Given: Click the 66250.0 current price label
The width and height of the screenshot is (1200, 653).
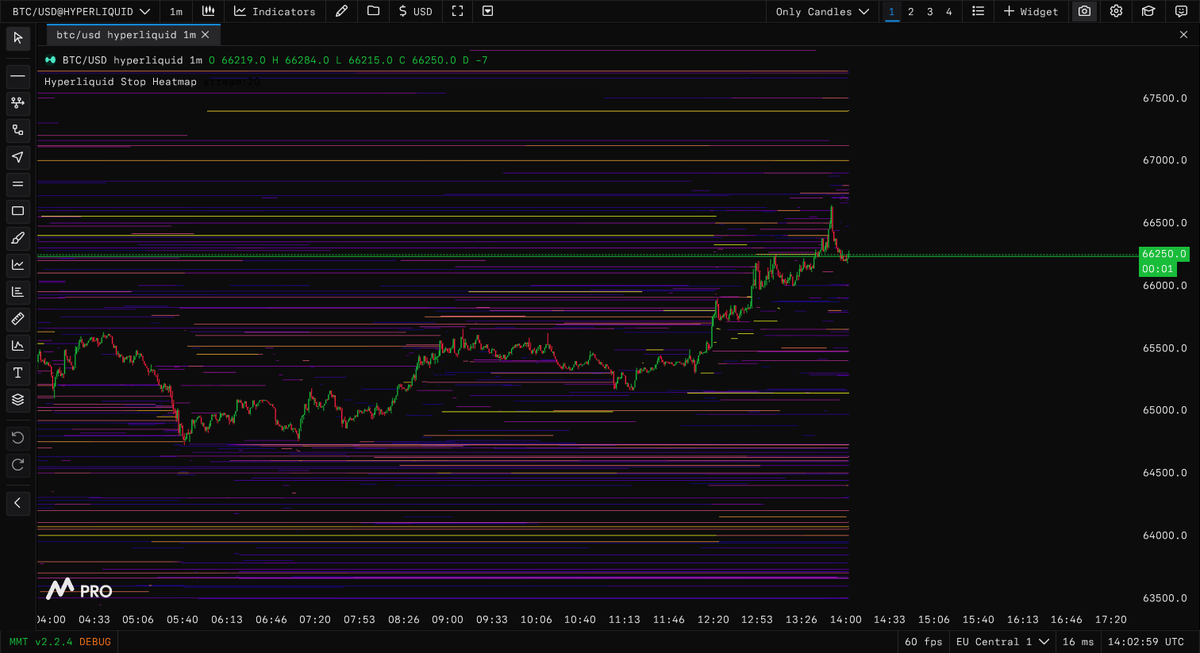Looking at the screenshot, I should [1163, 254].
